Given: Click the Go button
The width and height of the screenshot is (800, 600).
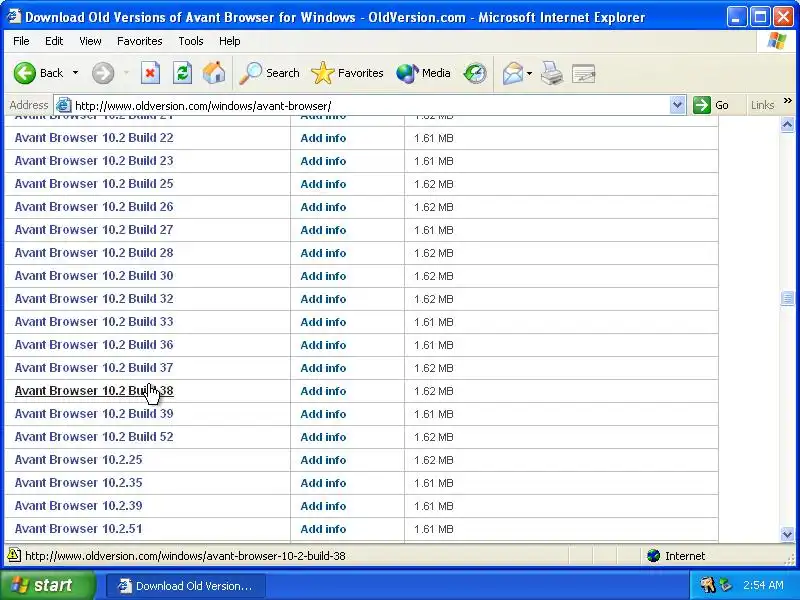Looking at the screenshot, I should tap(711, 105).
